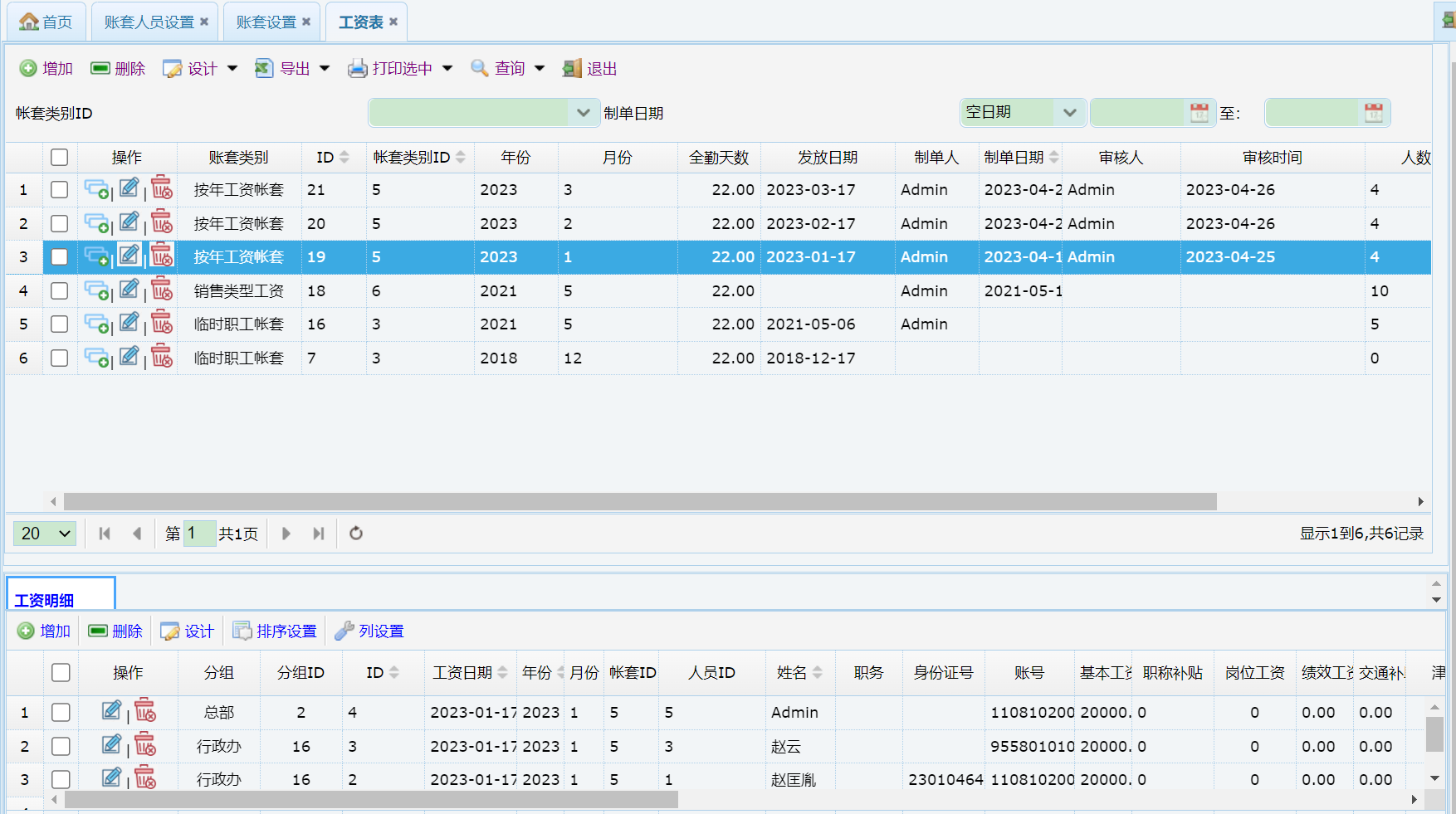The height and width of the screenshot is (814, 1456).
Task: Check the checkbox for row 5 临时职工帐套
Action: pos(59,324)
